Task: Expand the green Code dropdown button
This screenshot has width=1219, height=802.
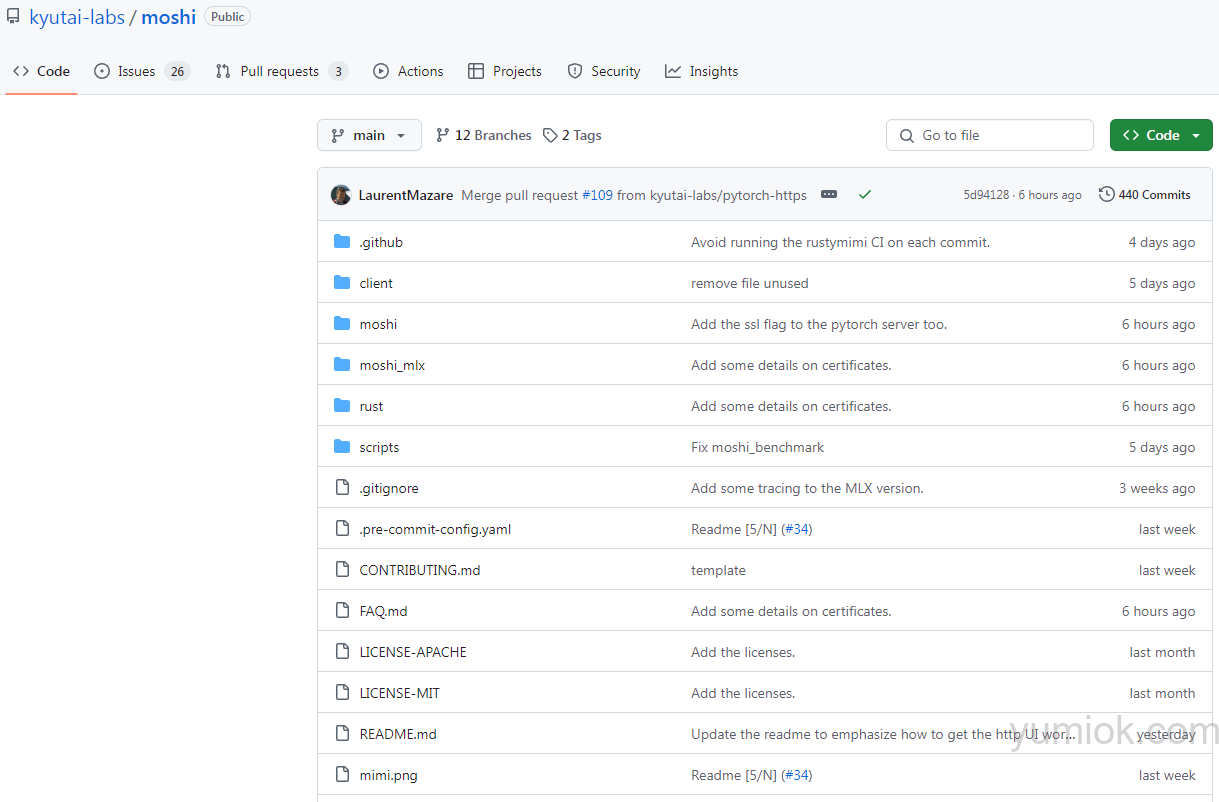Action: [x=1161, y=135]
